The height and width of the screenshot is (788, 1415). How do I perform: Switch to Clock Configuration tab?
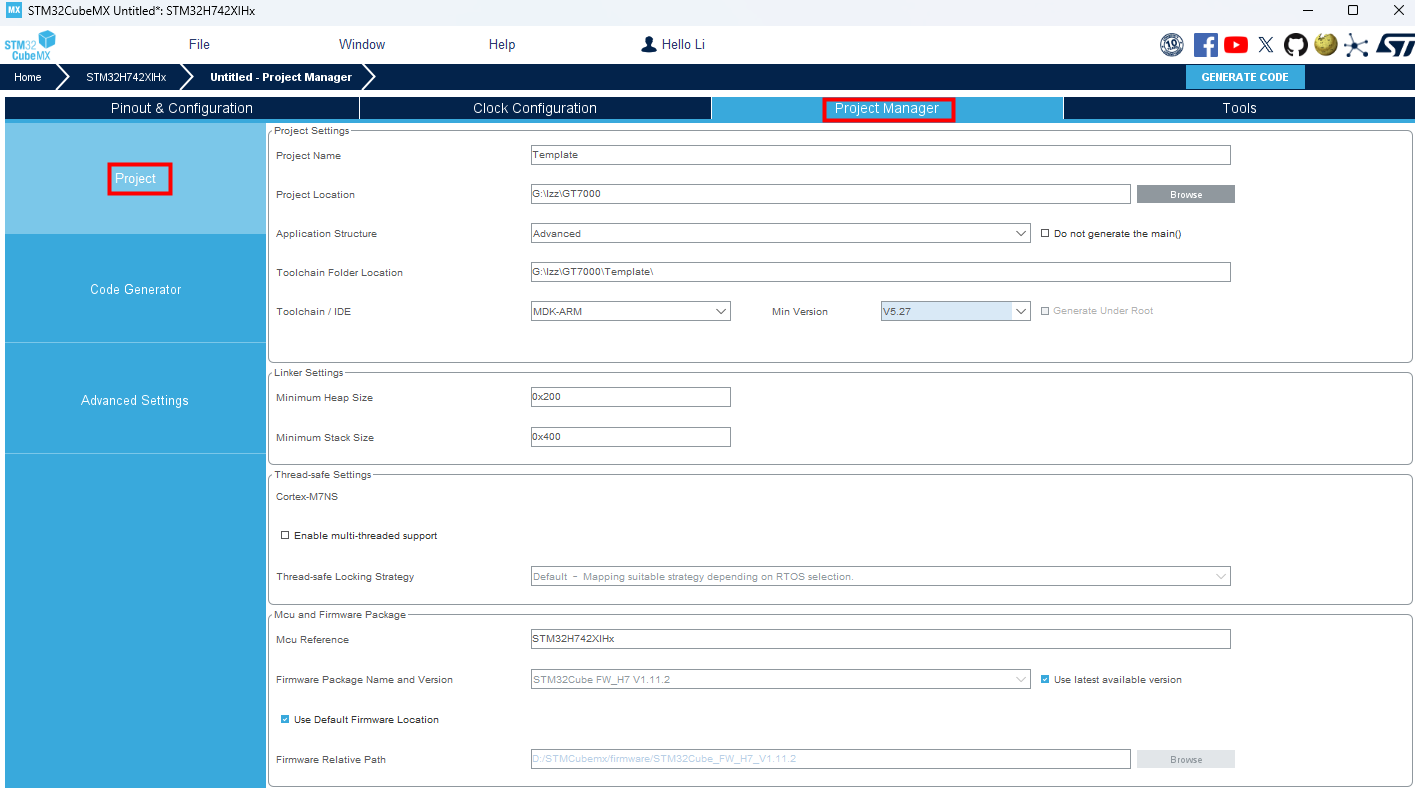tap(535, 108)
